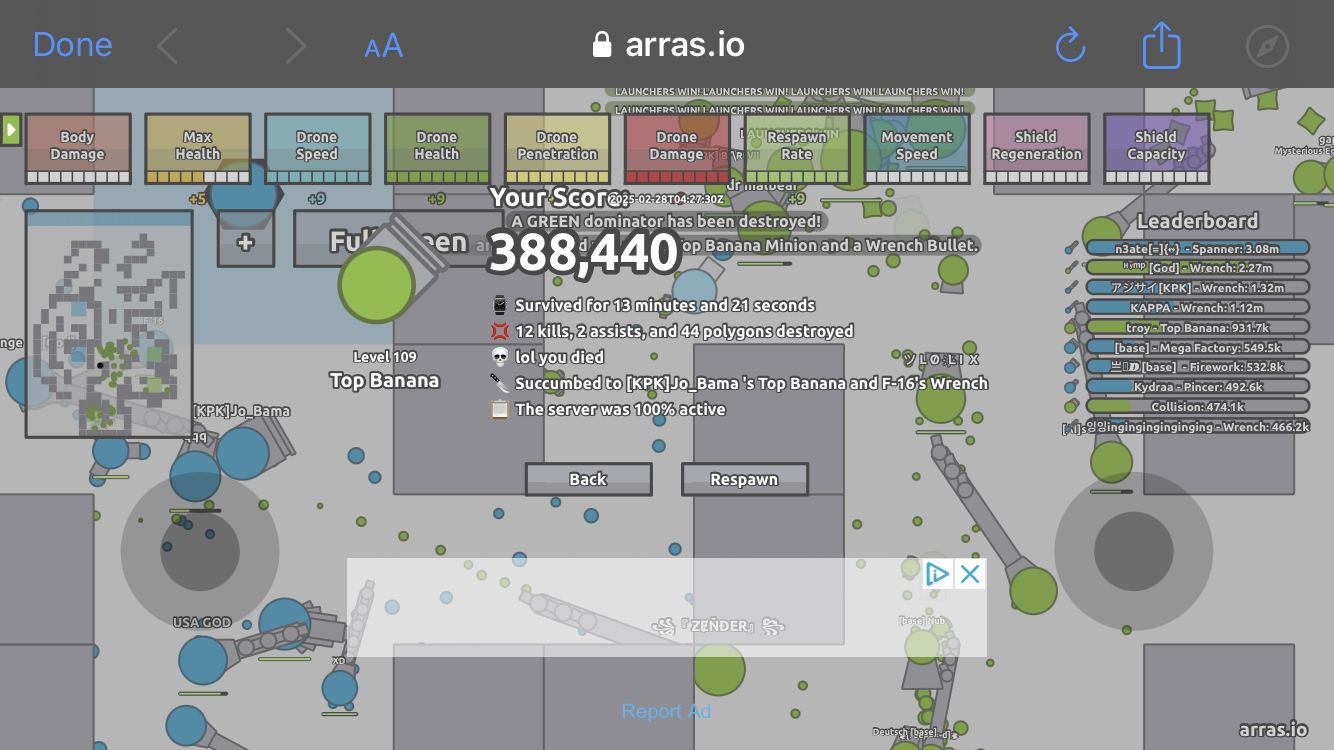Upgrade the Max Health stat

[198, 149]
